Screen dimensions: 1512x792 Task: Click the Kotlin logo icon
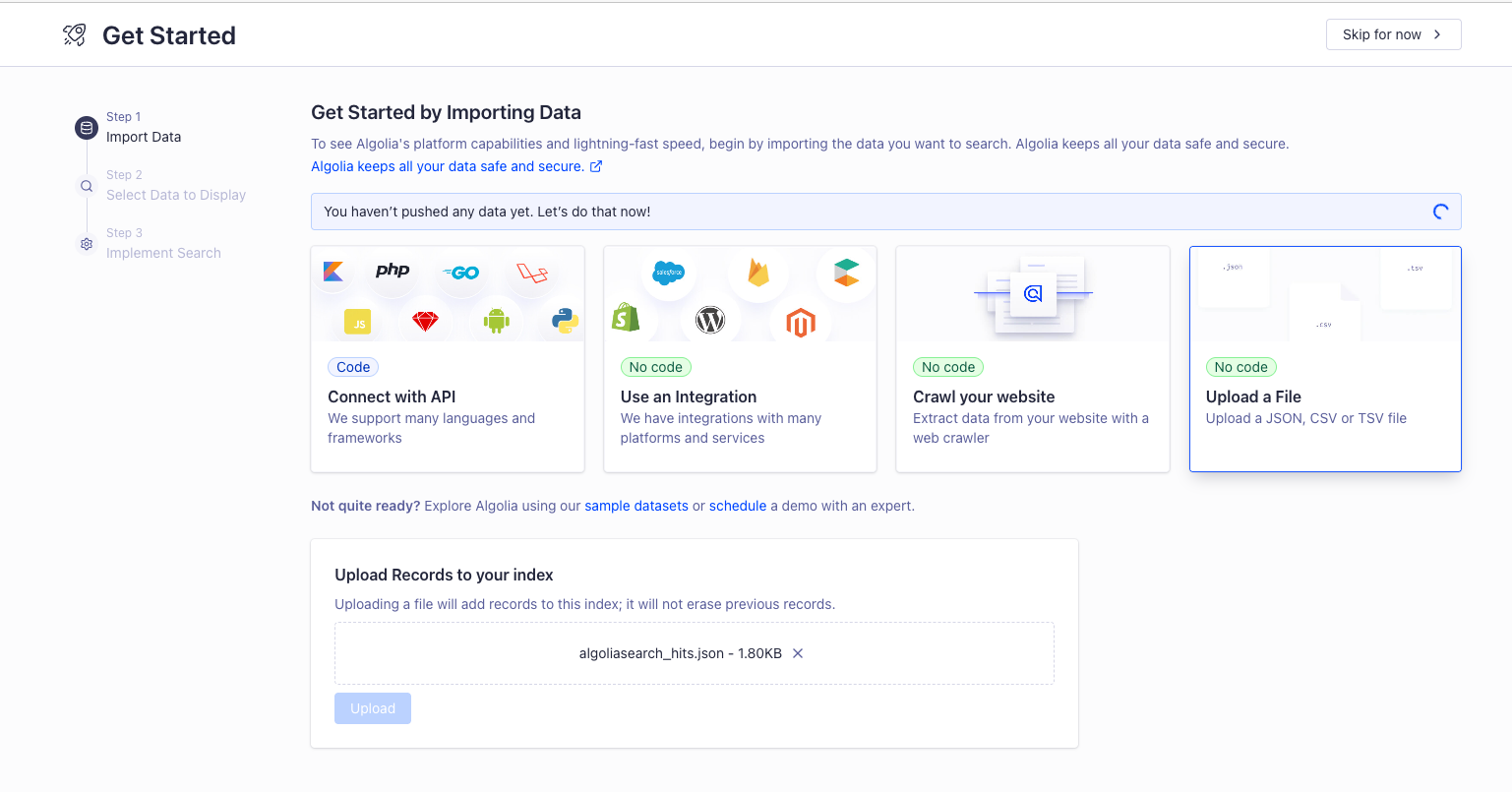pos(333,271)
